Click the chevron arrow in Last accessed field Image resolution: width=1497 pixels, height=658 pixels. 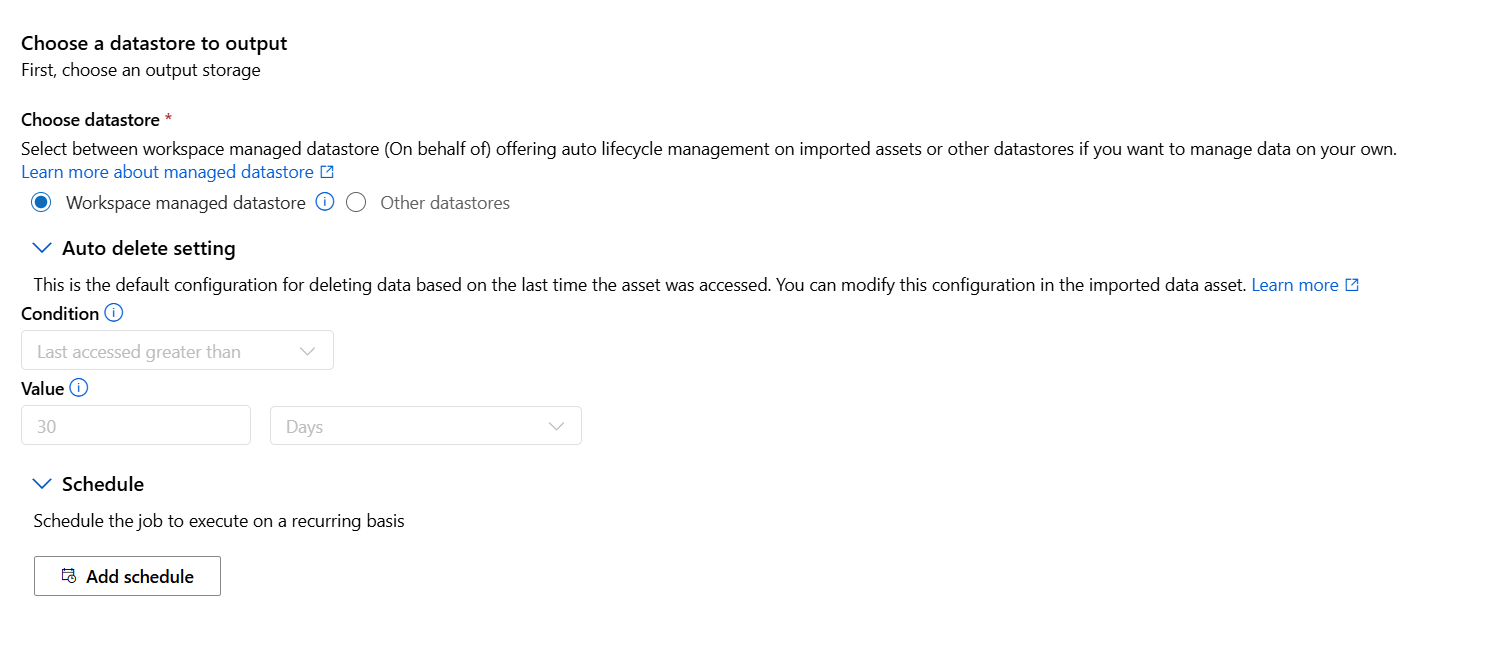click(308, 352)
